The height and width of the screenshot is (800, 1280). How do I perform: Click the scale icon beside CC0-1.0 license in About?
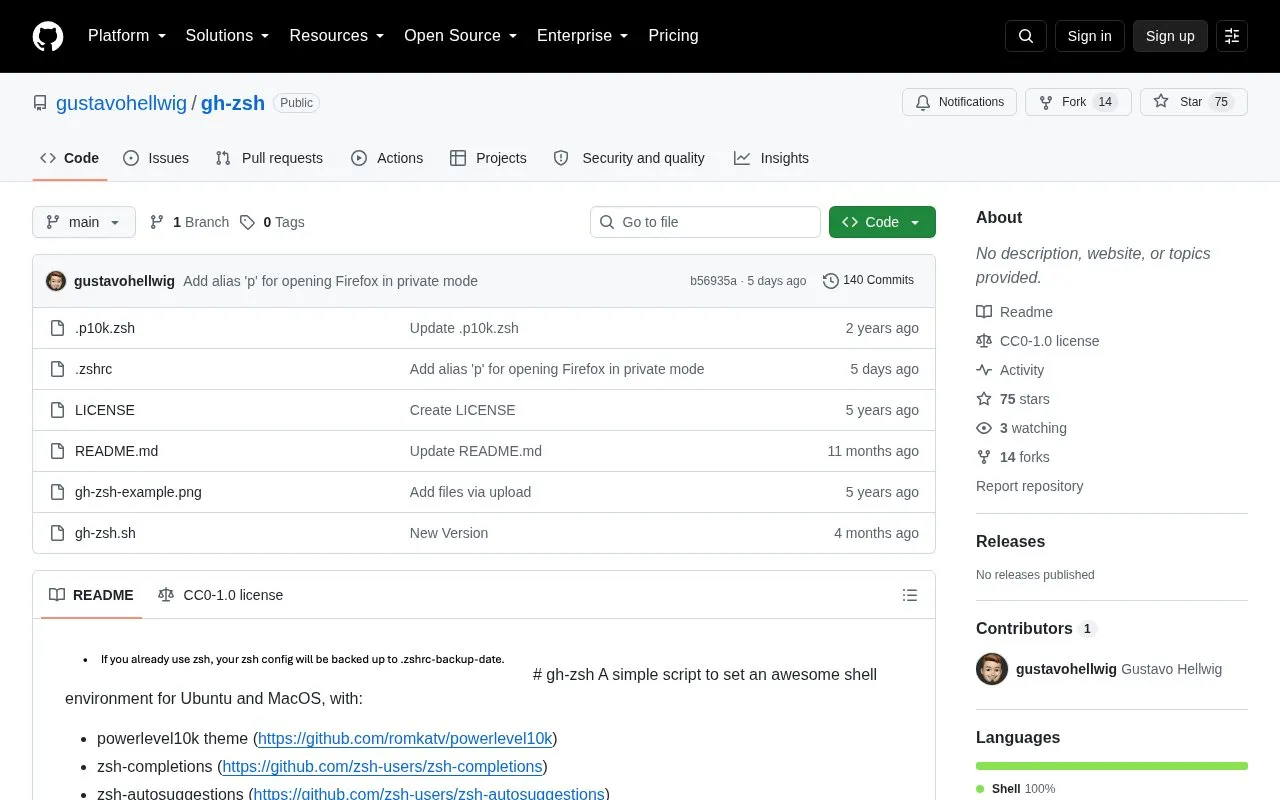[984, 341]
